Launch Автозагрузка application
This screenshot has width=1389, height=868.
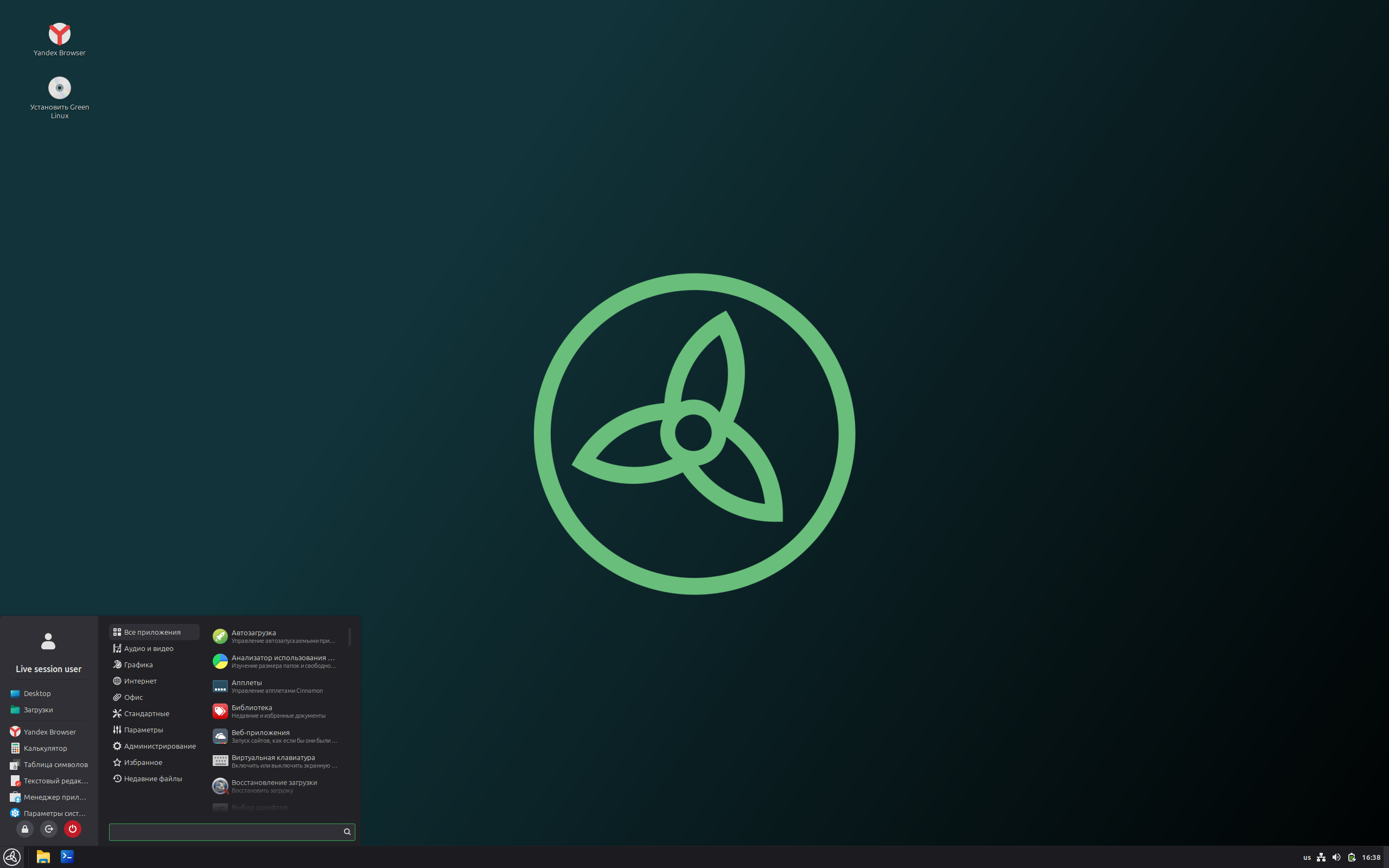tap(276, 636)
